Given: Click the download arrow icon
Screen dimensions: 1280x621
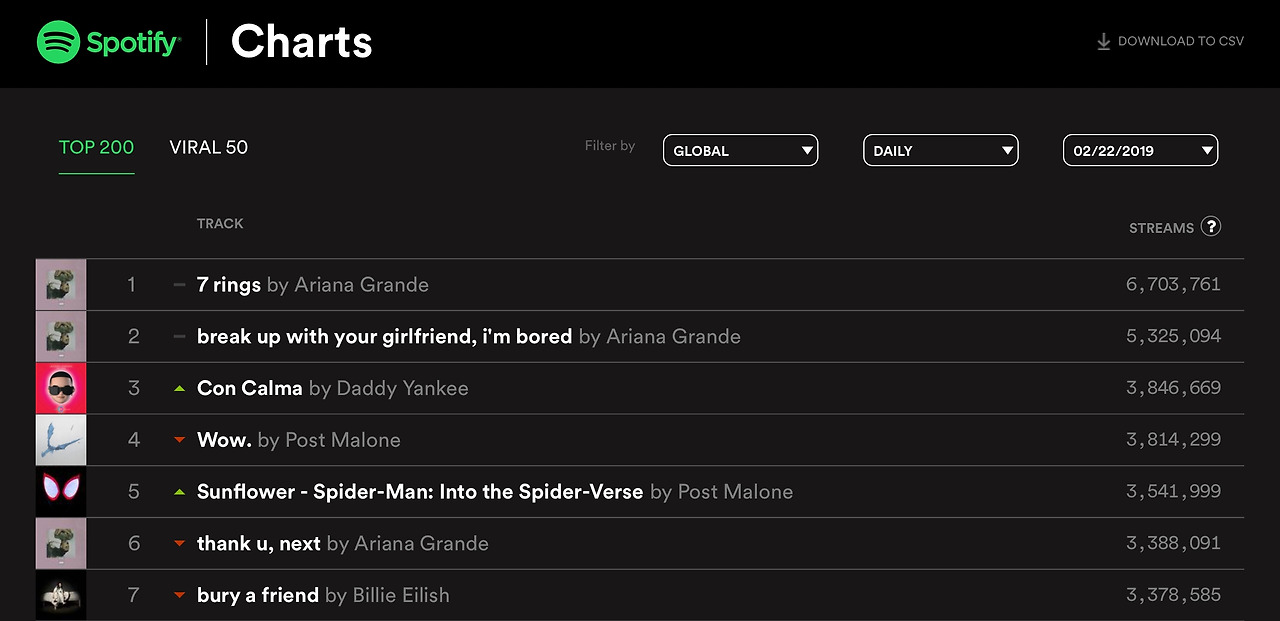Looking at the screenshot, I should click(1104, 41).
